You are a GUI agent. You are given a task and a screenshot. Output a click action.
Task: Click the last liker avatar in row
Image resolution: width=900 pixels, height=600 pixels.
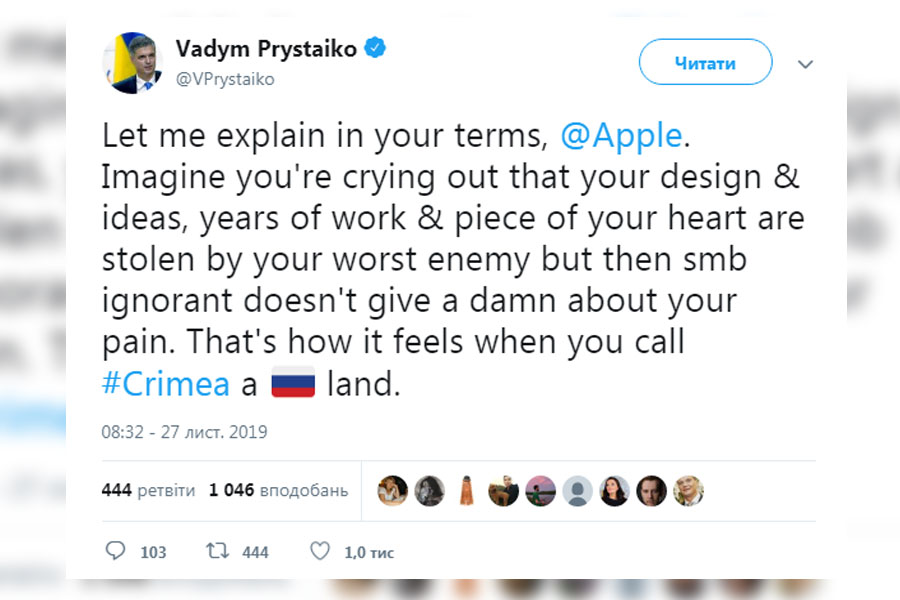point(688,490)
